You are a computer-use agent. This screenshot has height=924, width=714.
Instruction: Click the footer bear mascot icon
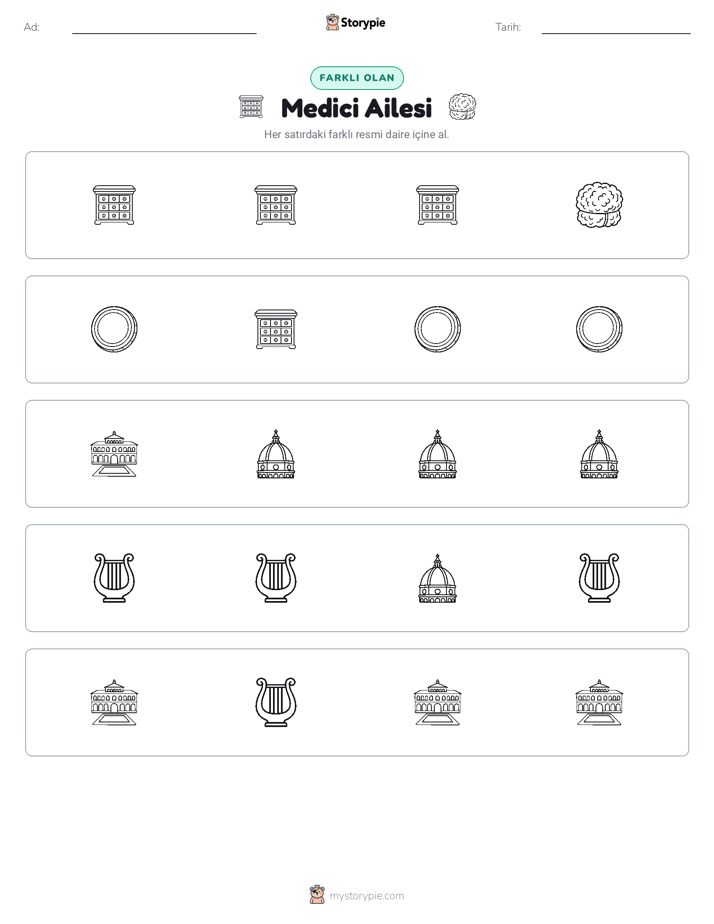(317, 895)
